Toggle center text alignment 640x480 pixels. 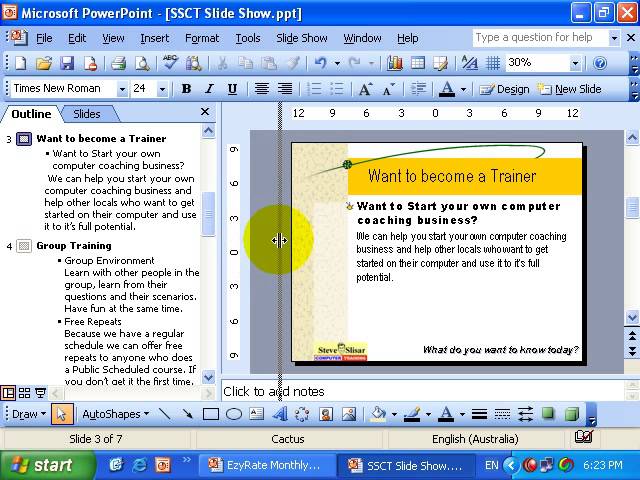pos(262,89)
